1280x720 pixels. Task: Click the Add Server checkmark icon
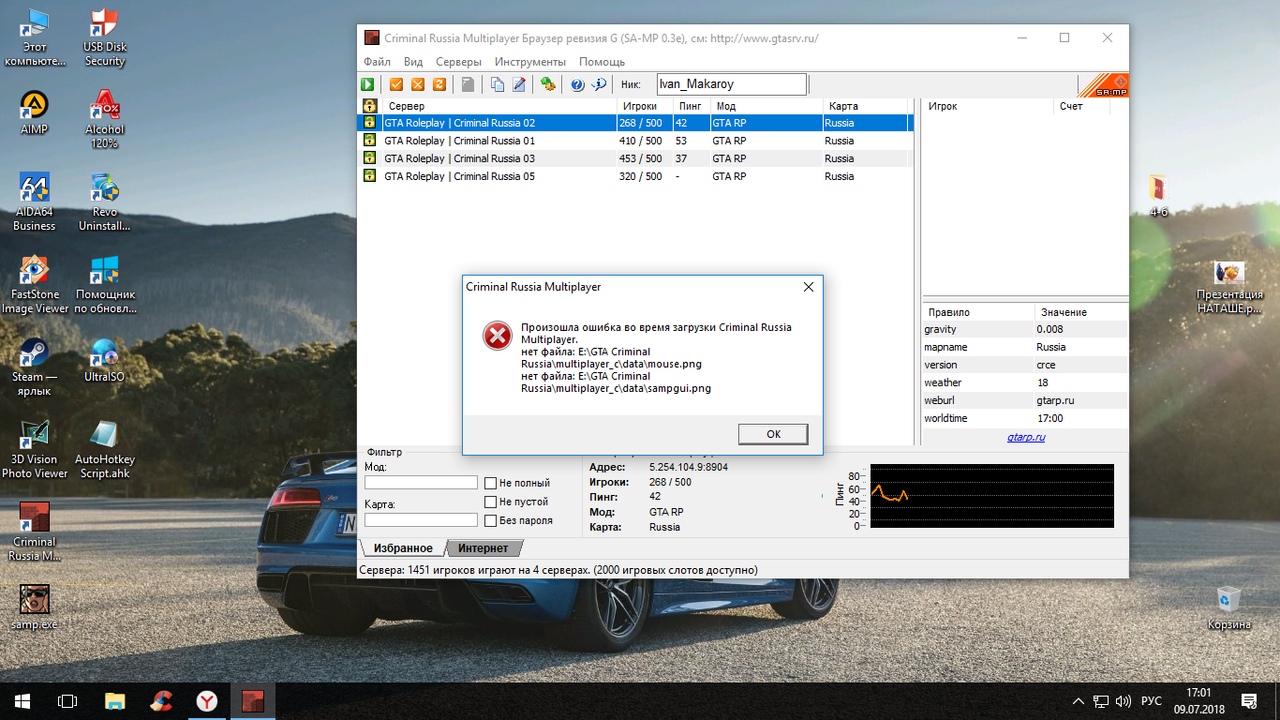[x=396, y=85]
